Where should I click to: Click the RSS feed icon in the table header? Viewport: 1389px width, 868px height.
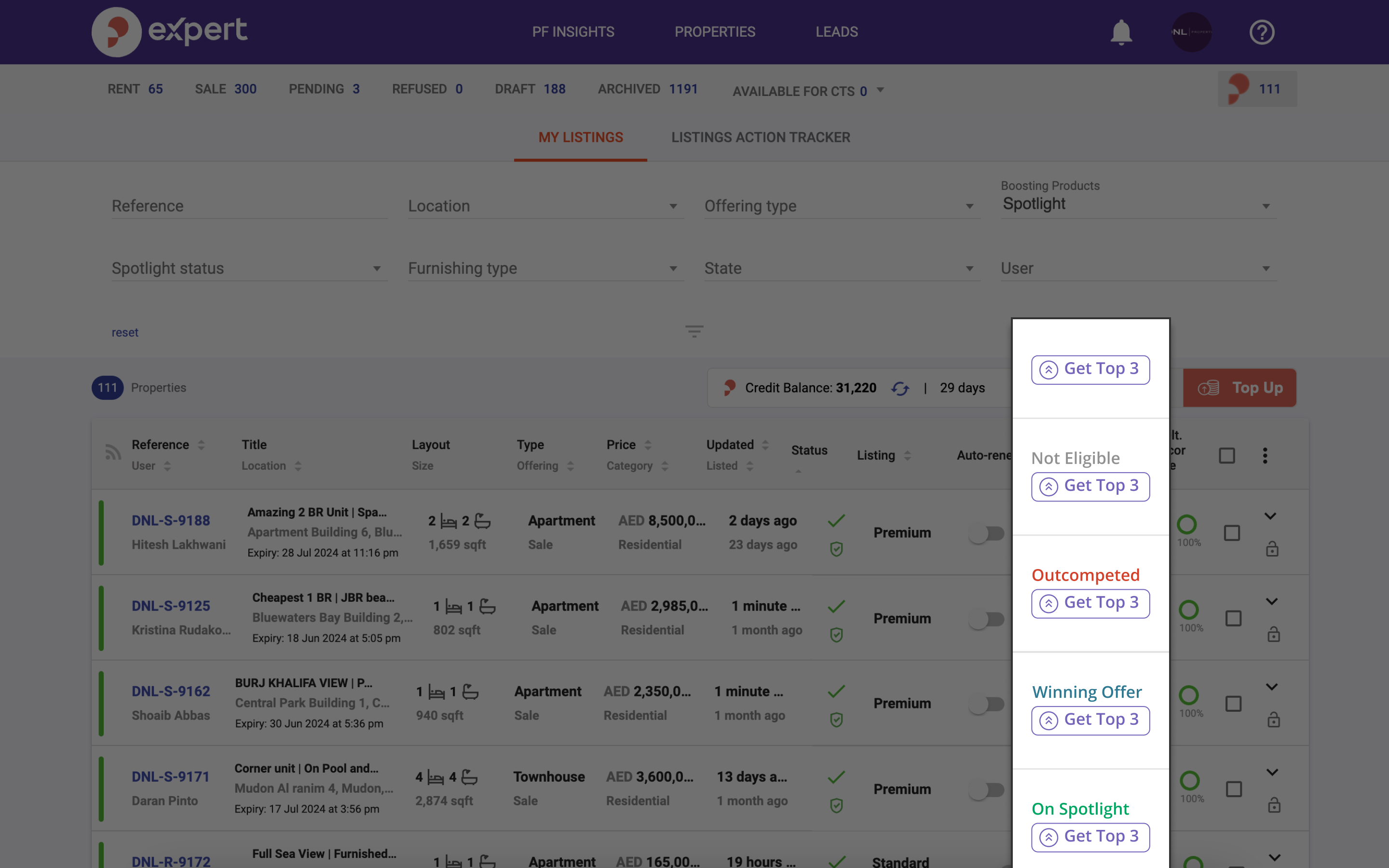[113, 452]
